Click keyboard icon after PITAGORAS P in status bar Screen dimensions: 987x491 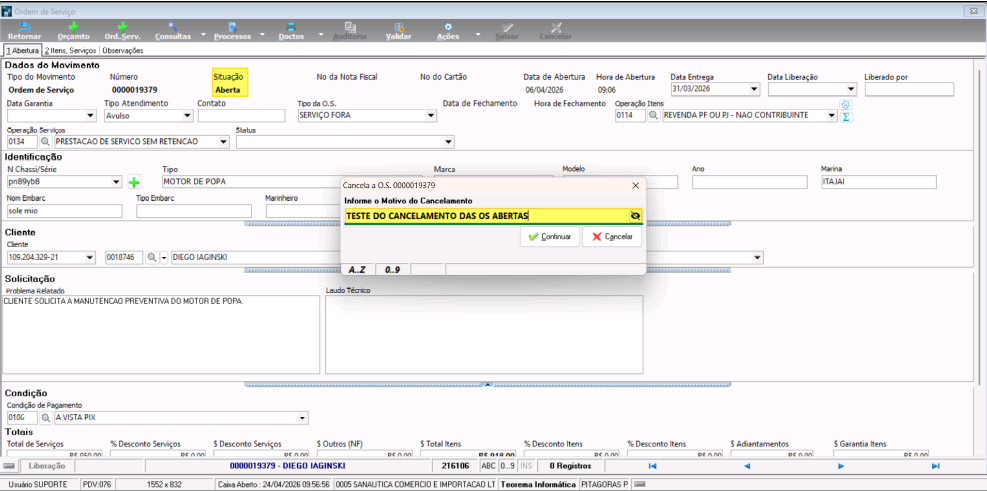click(x=638, y=484)
